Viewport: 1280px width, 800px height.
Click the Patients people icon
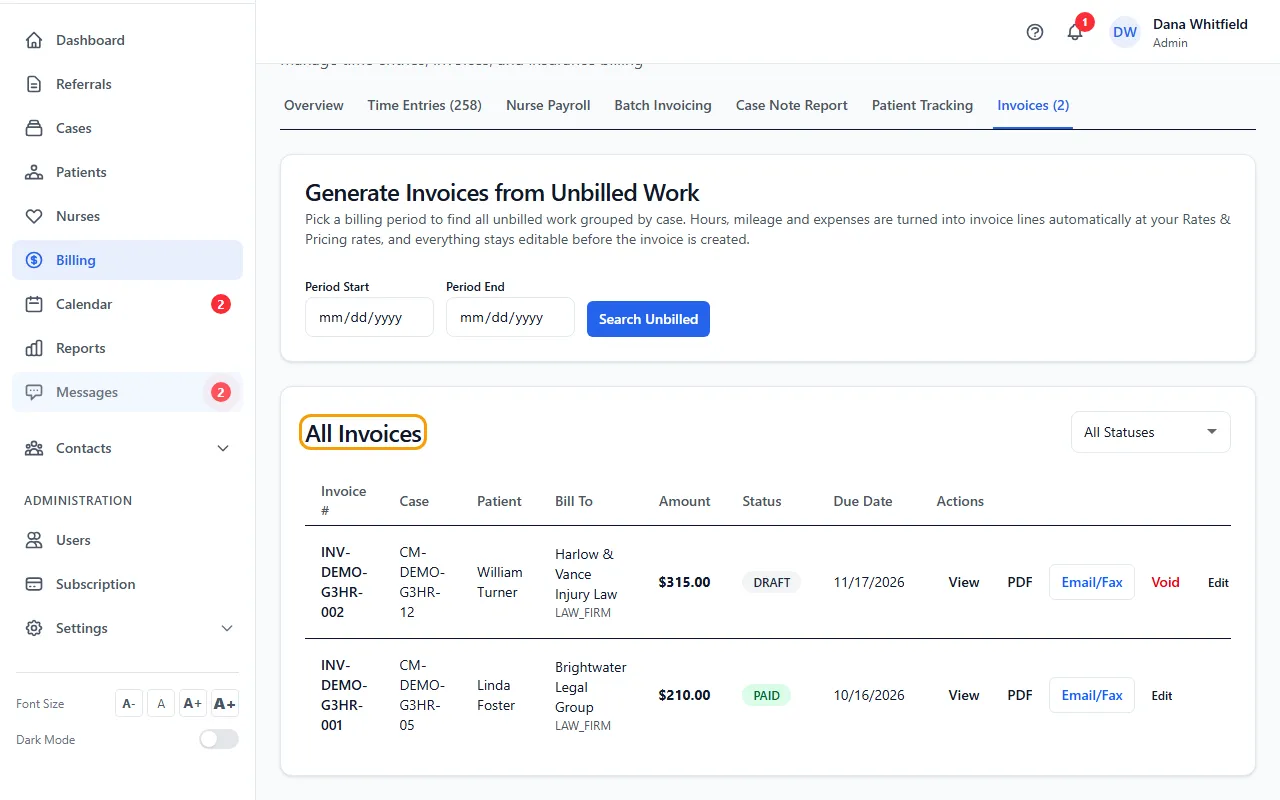click(34, 172)
